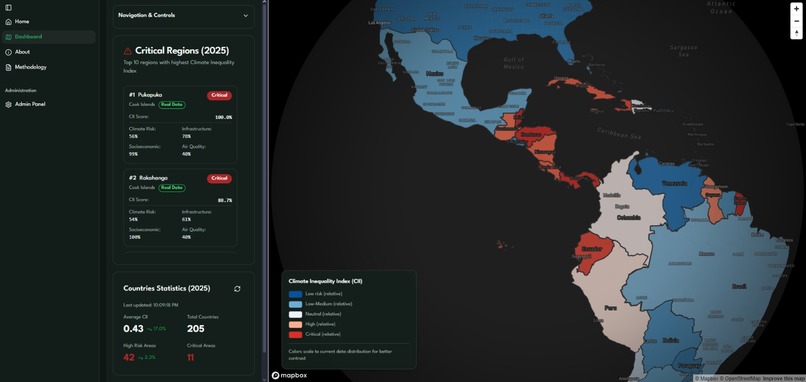This screenshot has height=382, width=806.
Task: Click the Critical badge on Pukapuka card
Action: click(x=219, y=96)
